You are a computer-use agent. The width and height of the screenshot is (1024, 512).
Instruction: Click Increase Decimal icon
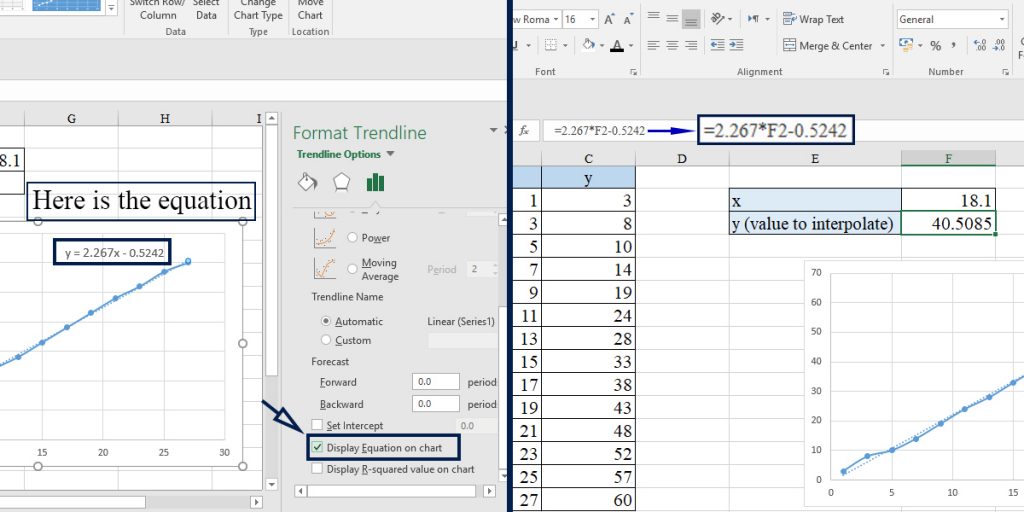point(980,45)
